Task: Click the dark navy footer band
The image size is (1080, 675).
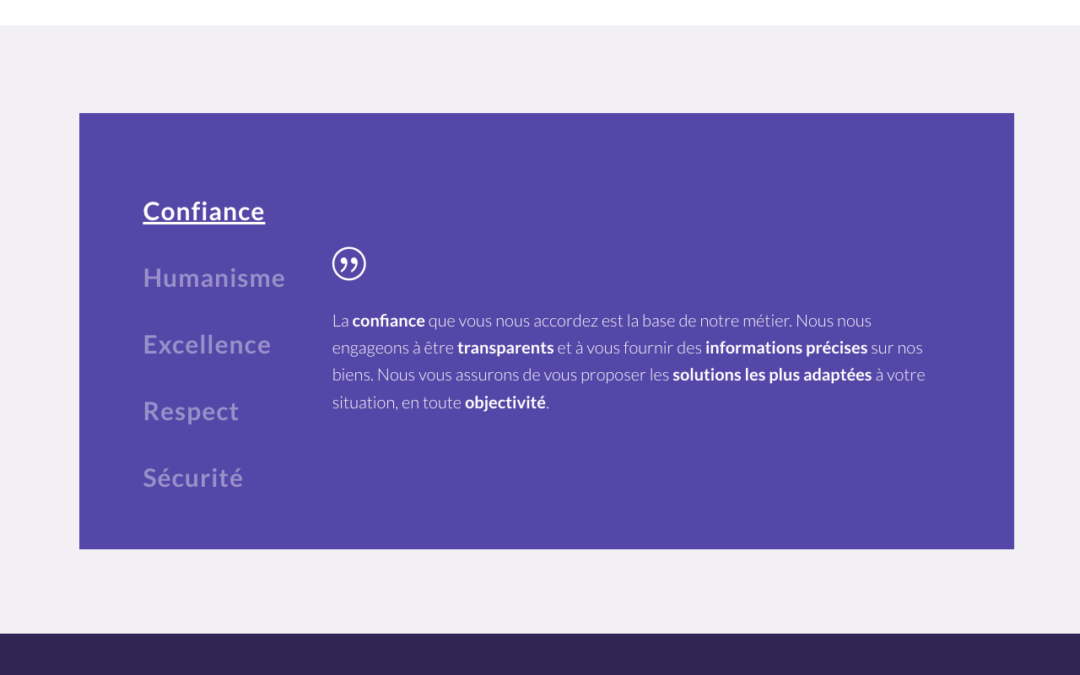Action: tap(540, 654)
